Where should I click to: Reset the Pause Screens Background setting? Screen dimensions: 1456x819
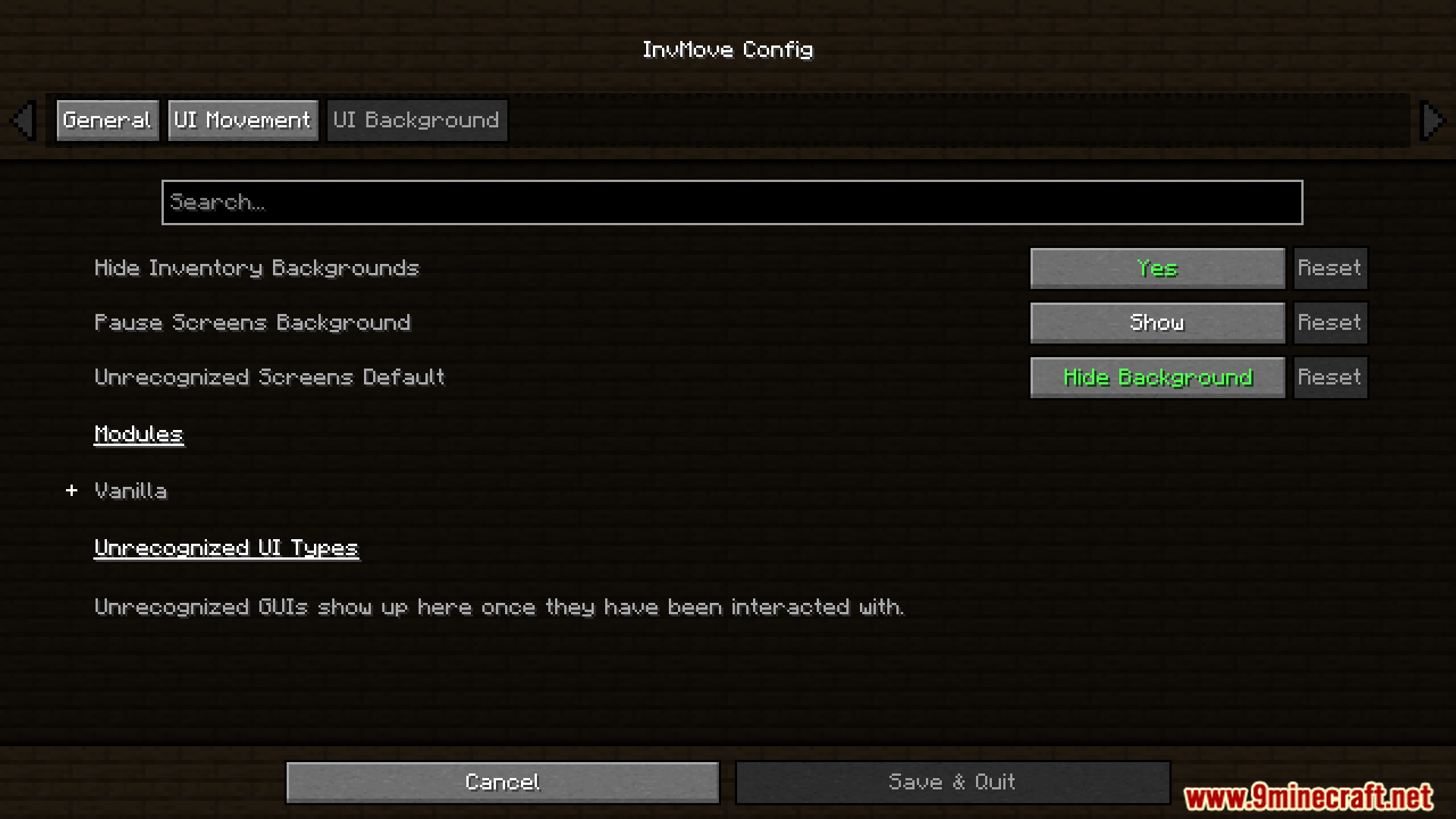click(1330, 323)
